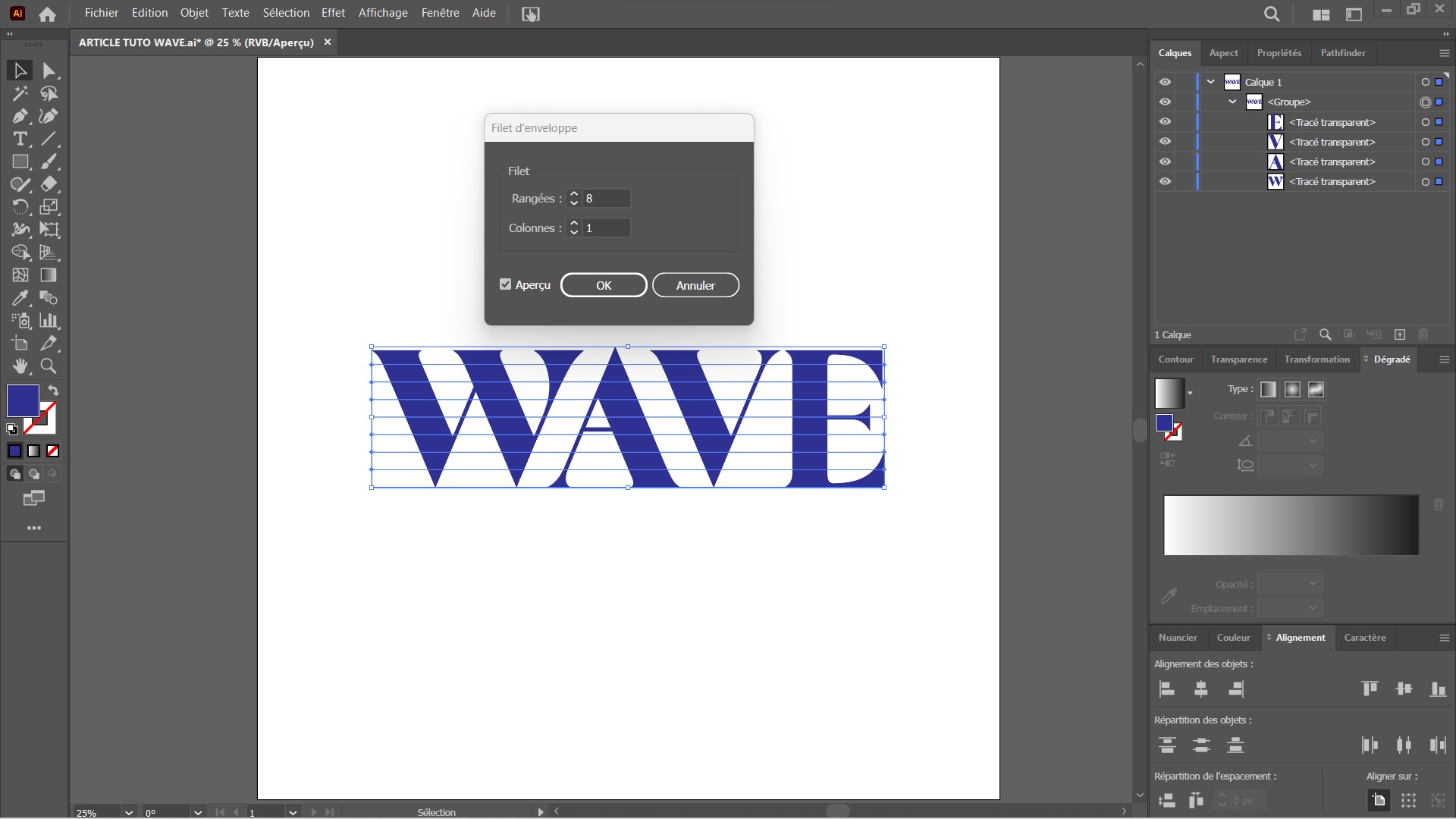
Task: Increase Rangées with the stepper arrow
Action: [574, 195]
